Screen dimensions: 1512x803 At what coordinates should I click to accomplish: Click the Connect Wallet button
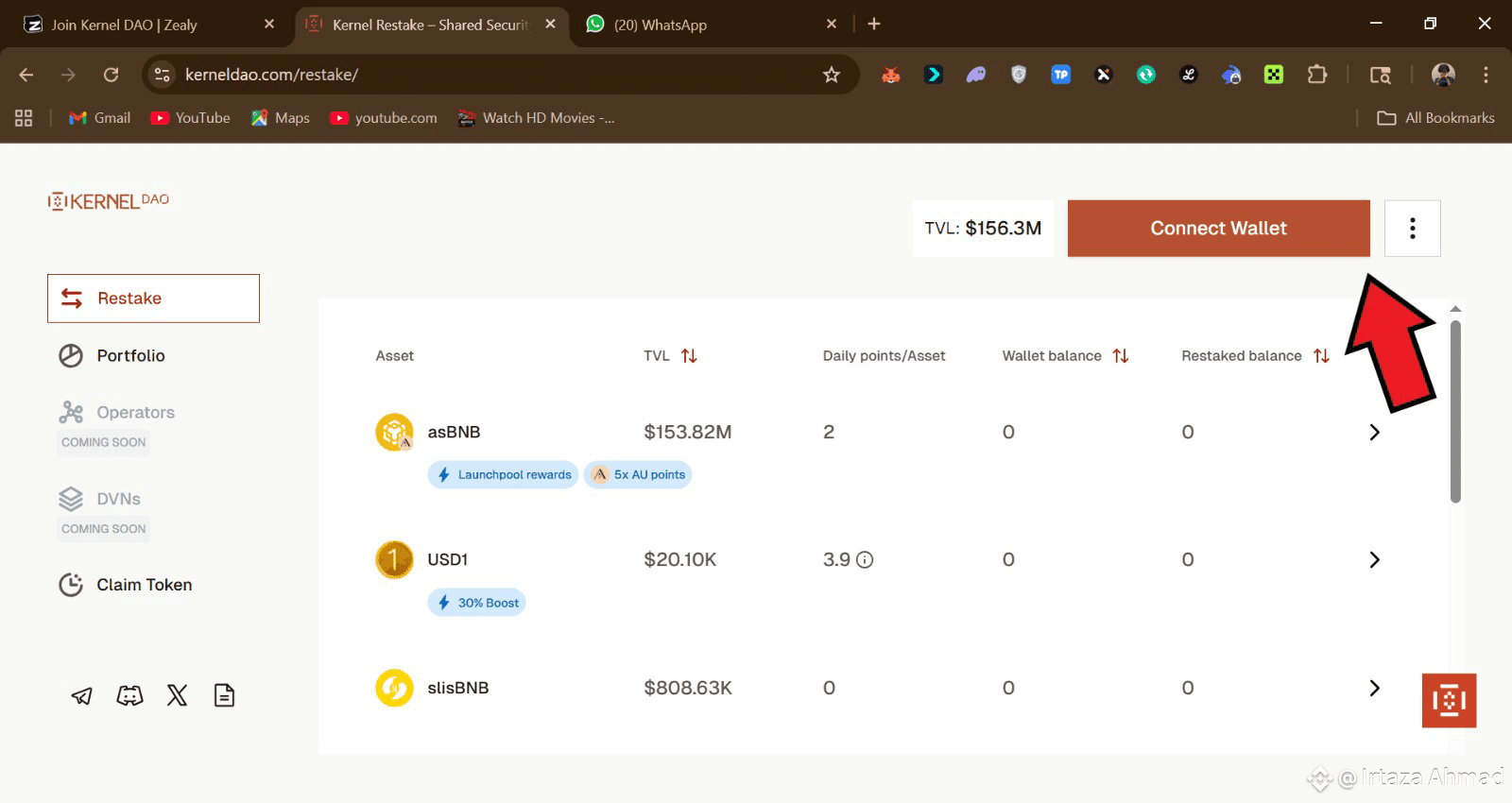(1219, 229)
